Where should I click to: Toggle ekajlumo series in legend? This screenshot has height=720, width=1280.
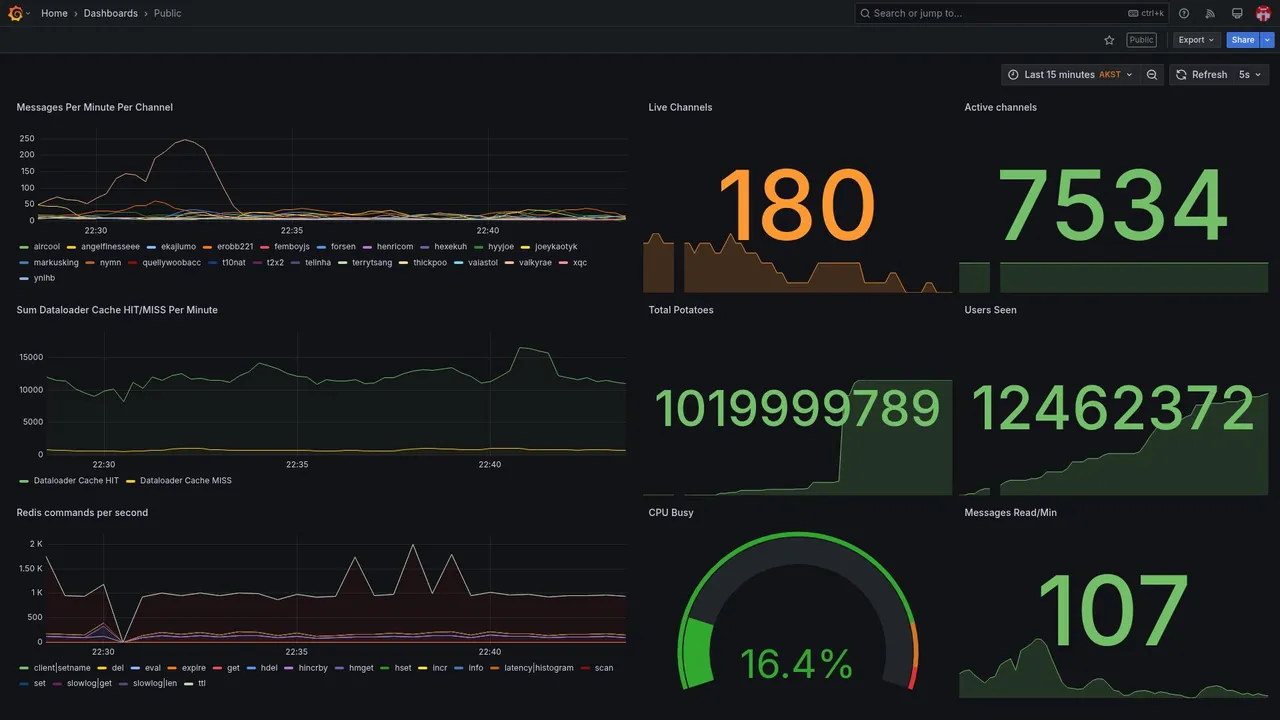point(178,246)
